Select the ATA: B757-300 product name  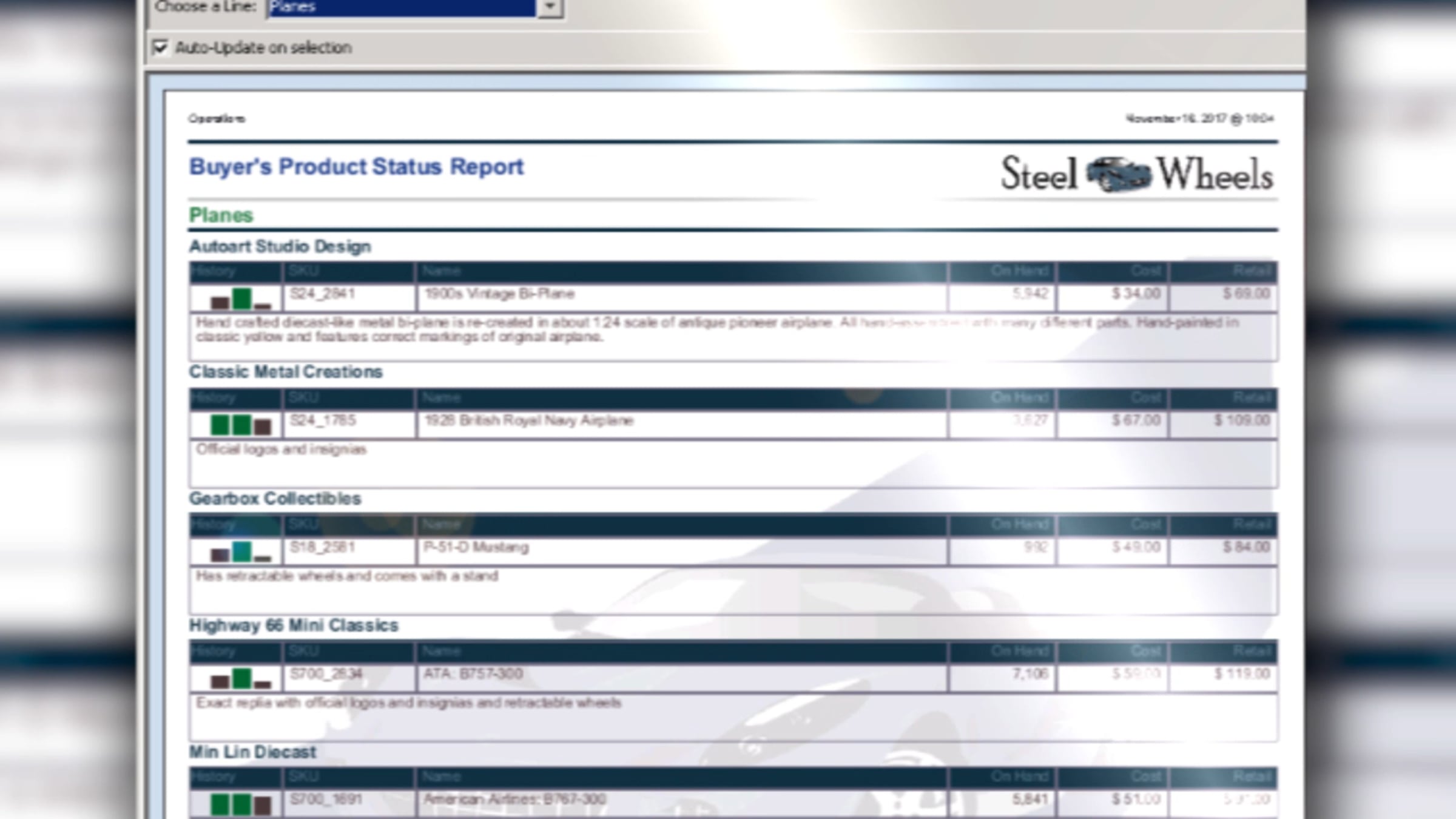[473, 674]
